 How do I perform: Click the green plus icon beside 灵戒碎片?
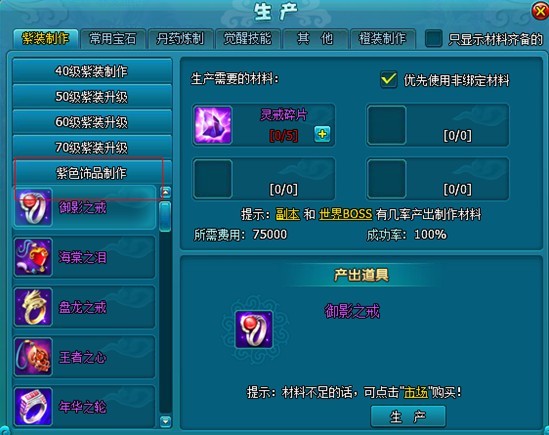pos(322,134)
